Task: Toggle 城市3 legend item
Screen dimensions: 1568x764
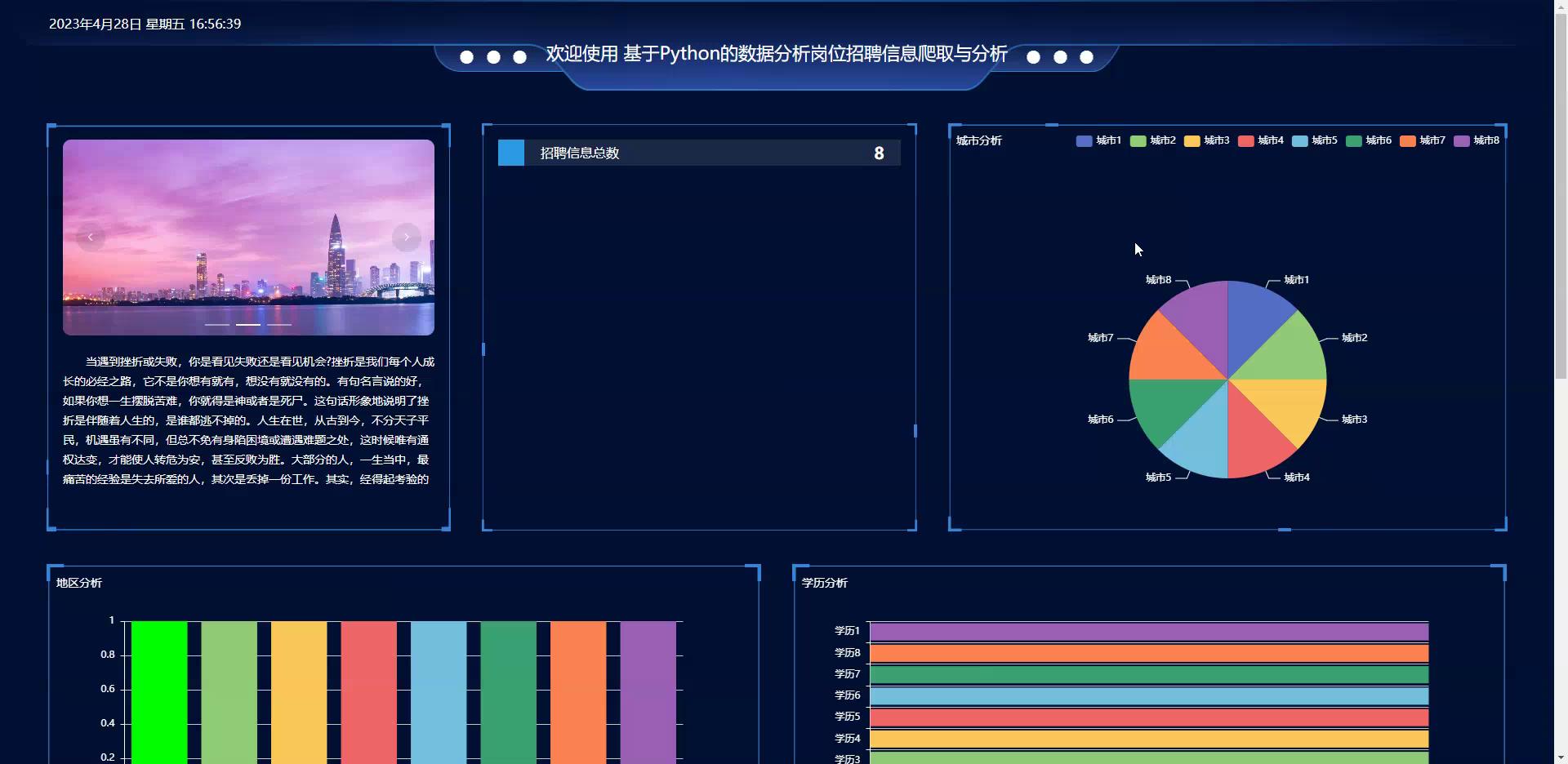Action: (x=1206, y=140)
